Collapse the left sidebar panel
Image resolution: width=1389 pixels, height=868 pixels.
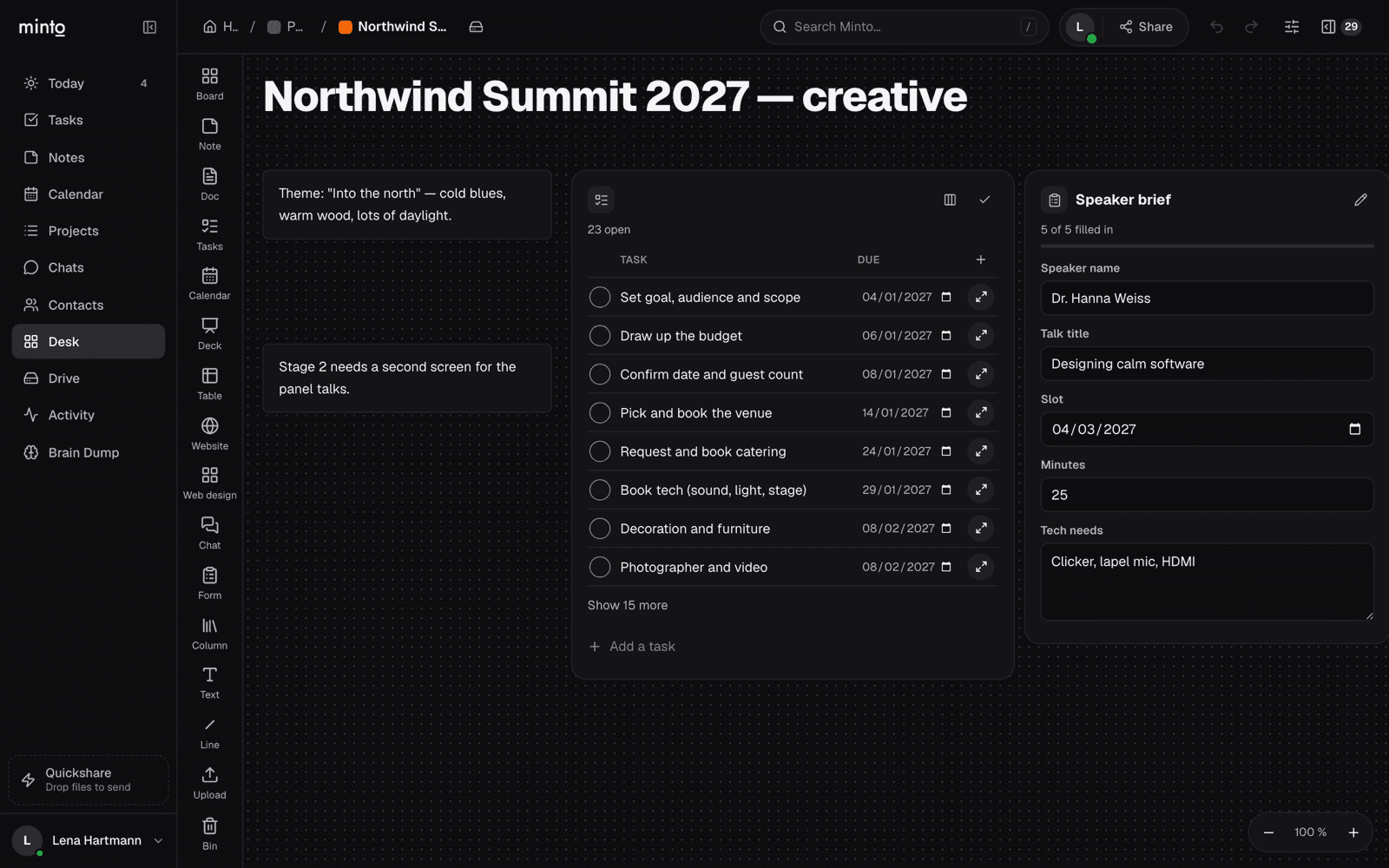149,27
